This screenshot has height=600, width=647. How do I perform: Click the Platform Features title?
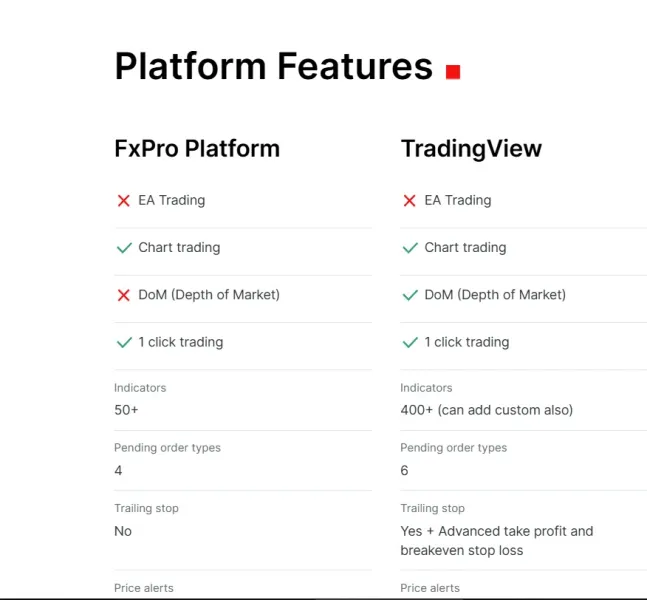(274, 66)
